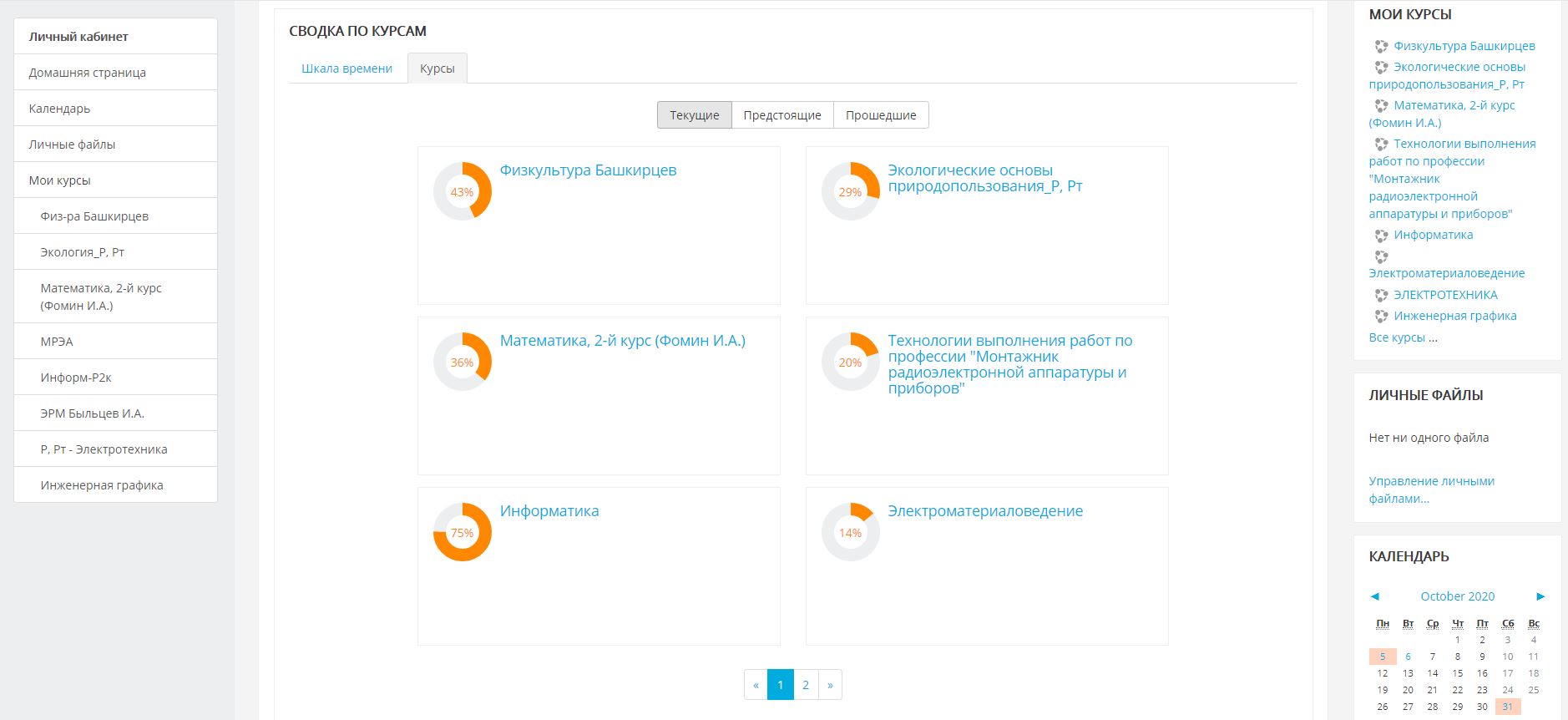The image size is (1568, 720).
Task: Go to pagination page 2
Action: pyautogui.click(x=806, y=685)
